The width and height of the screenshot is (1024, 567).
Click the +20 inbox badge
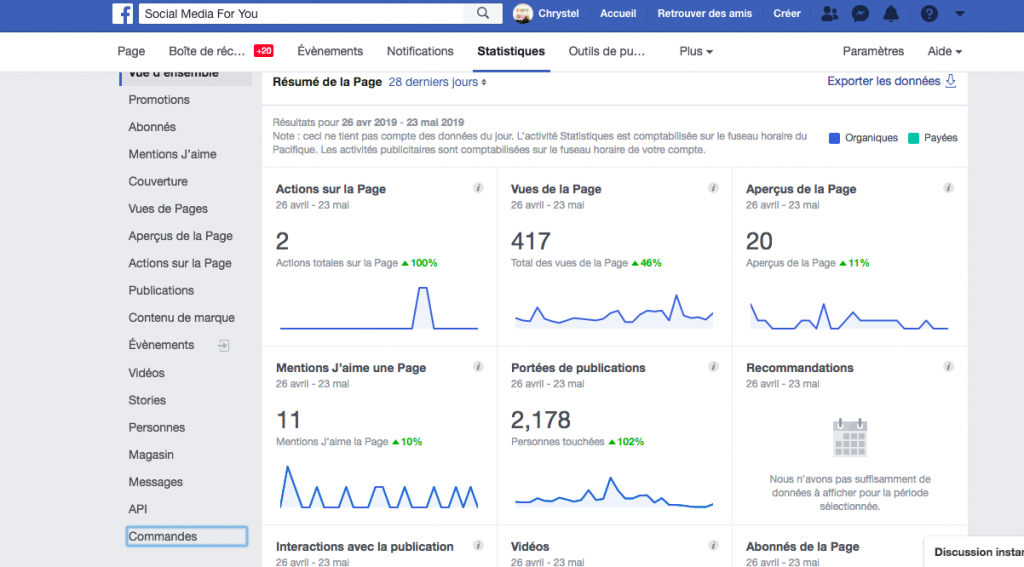tap(264, 51)
